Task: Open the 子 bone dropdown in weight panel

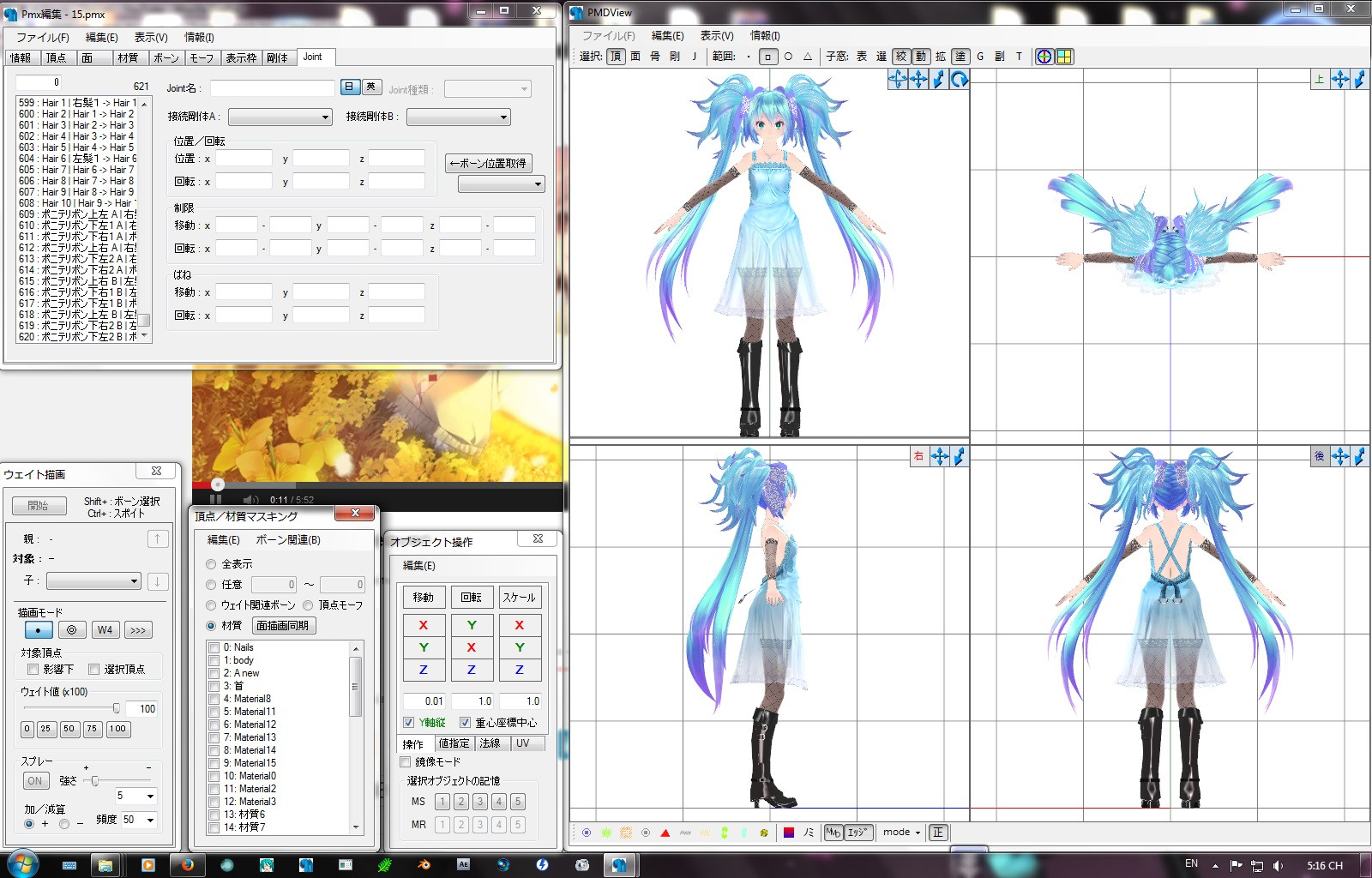Action: point(93,581)
